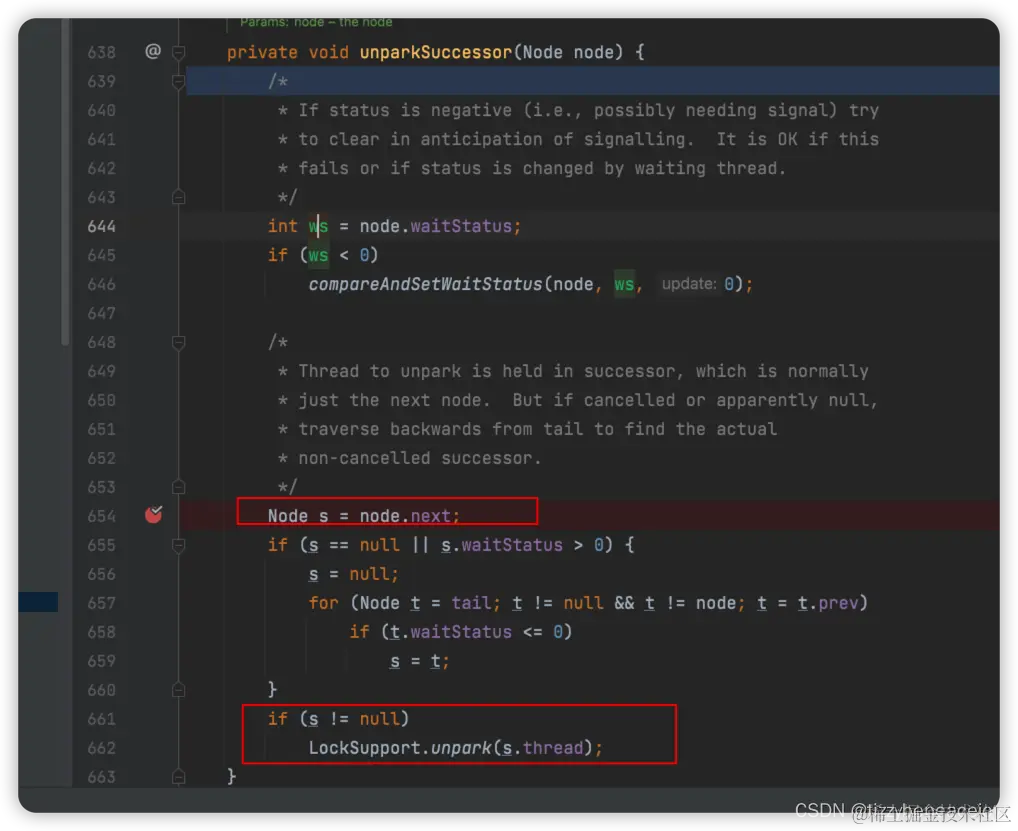
Task: Fold the comment end marker at line 643
Action: [x=179, y=197]
